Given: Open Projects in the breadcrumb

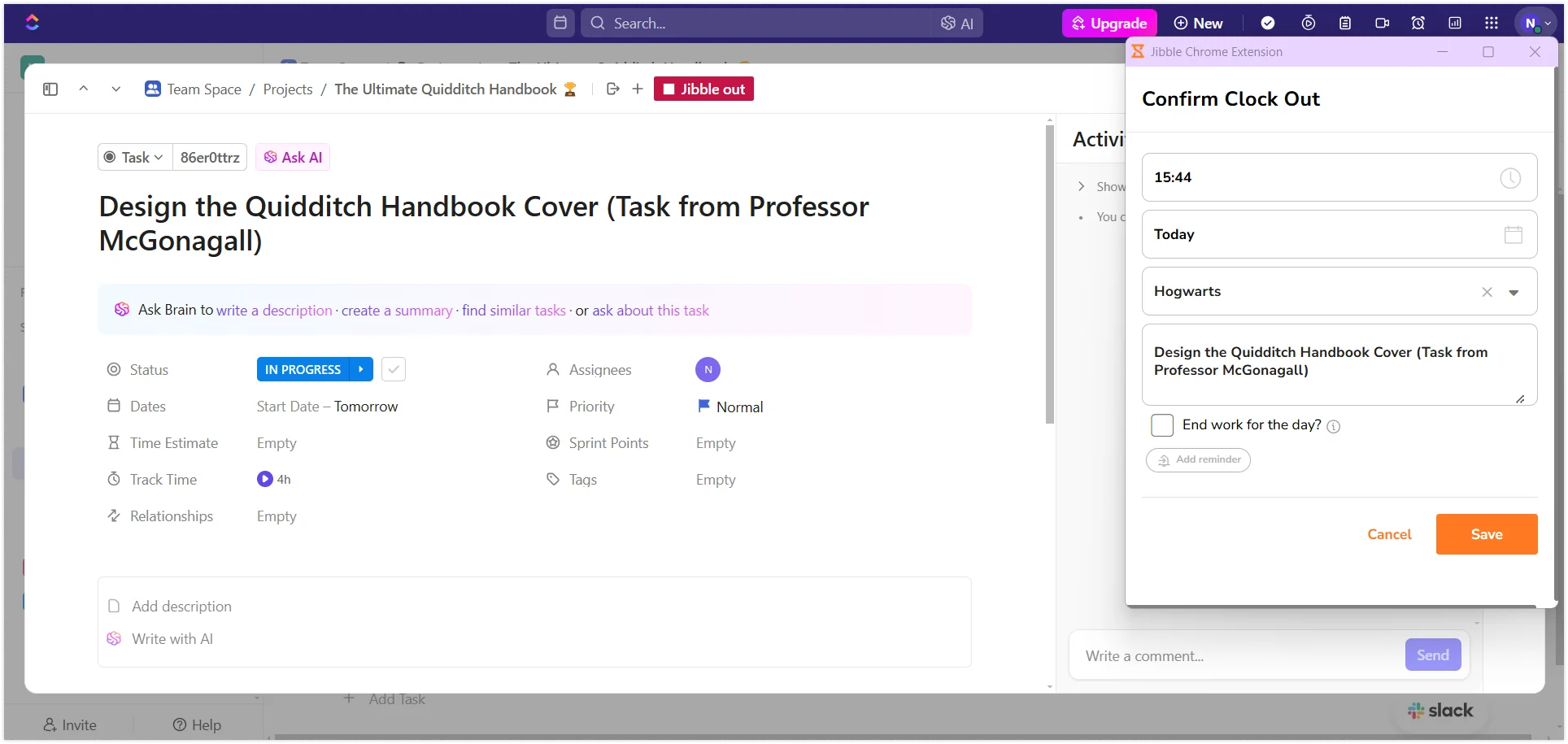Looking at the screenshot, I should click(288, 89).
